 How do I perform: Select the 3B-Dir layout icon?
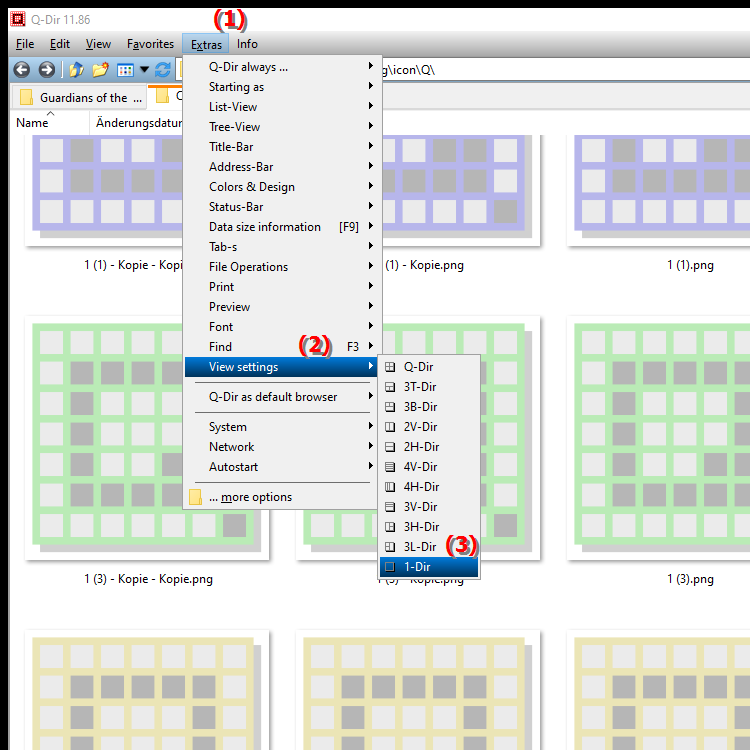click(x=390, y=407)
